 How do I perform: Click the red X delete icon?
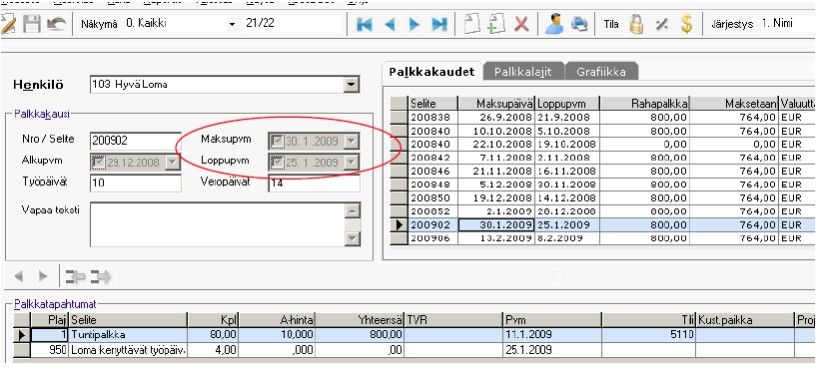[522, 24]
